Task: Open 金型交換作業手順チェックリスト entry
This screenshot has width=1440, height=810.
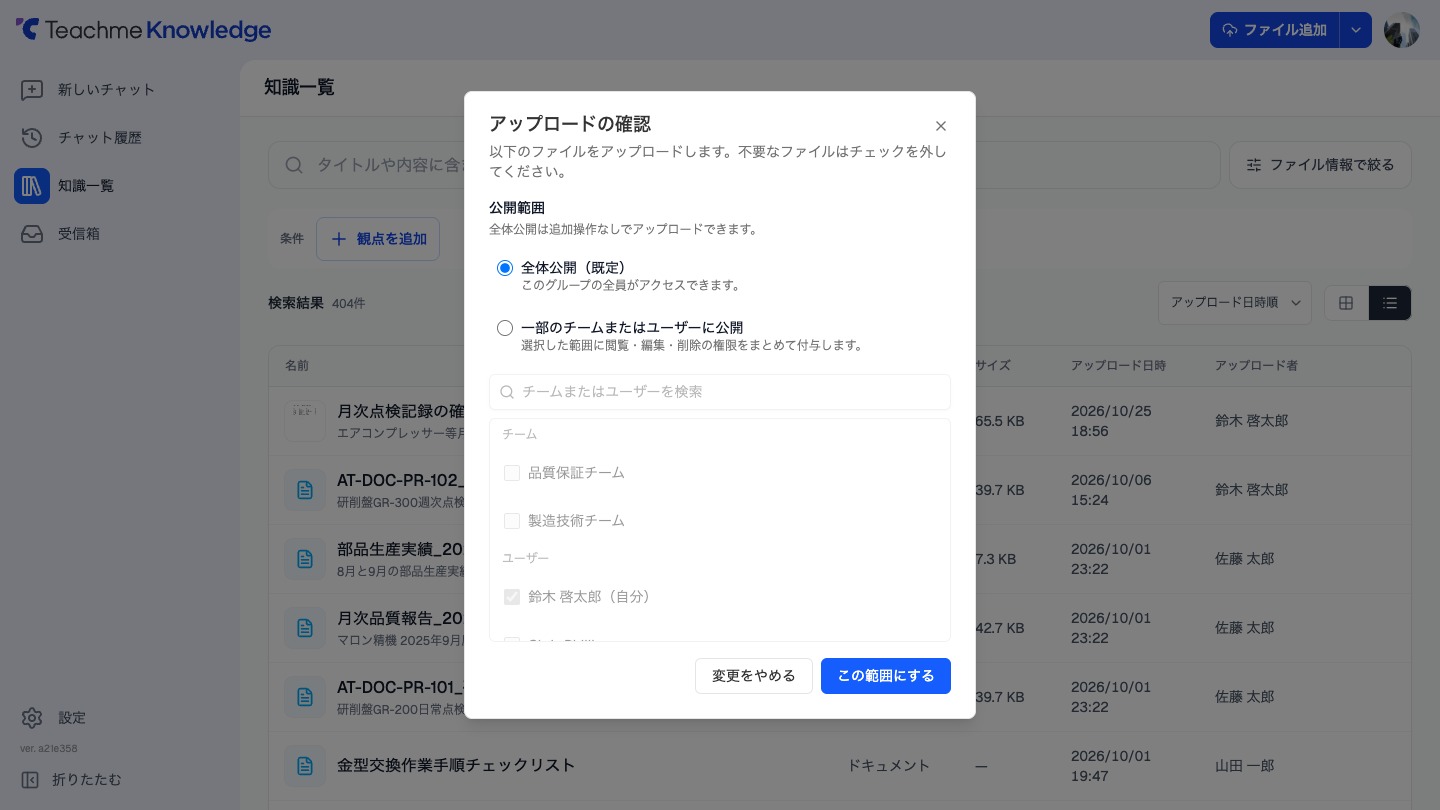Action: (456, 765)
